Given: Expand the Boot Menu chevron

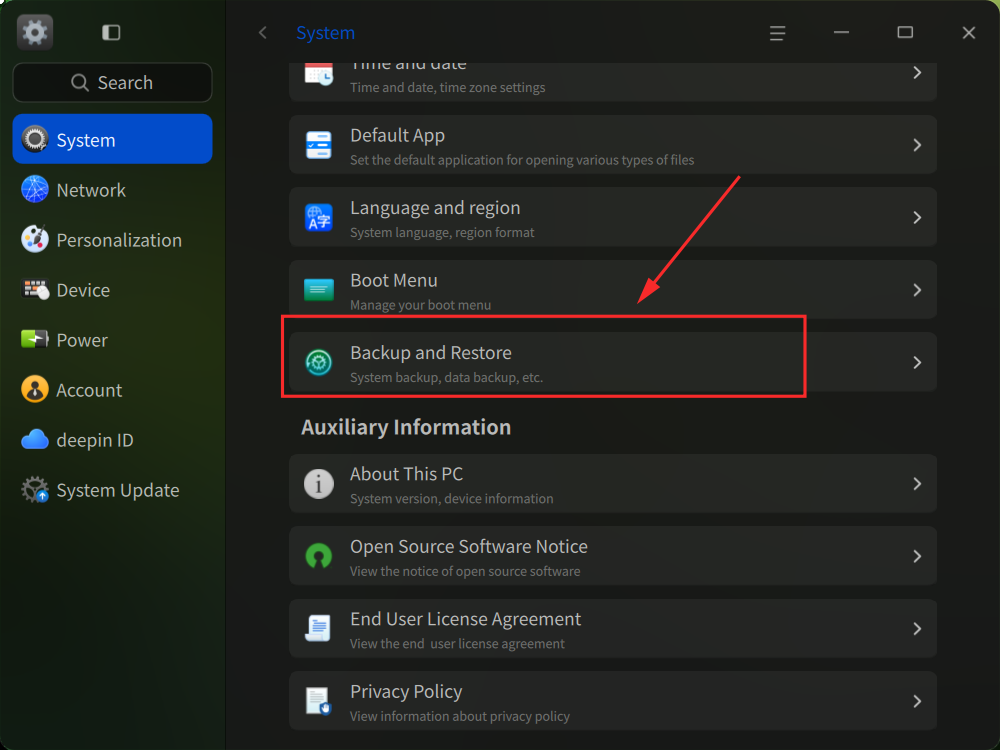Looking at the screenshot, I should point(917,290).
